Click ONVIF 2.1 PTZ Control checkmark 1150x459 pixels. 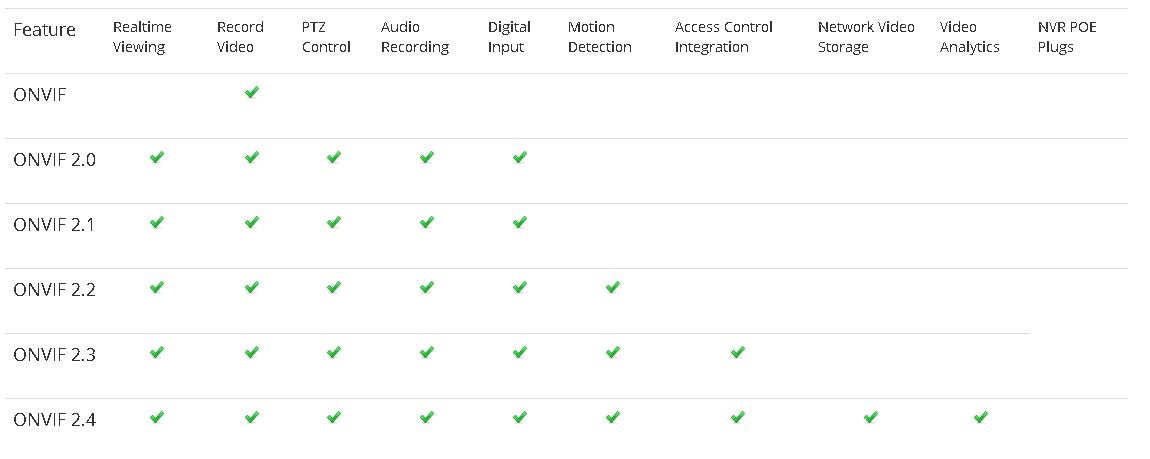(334, 222)
